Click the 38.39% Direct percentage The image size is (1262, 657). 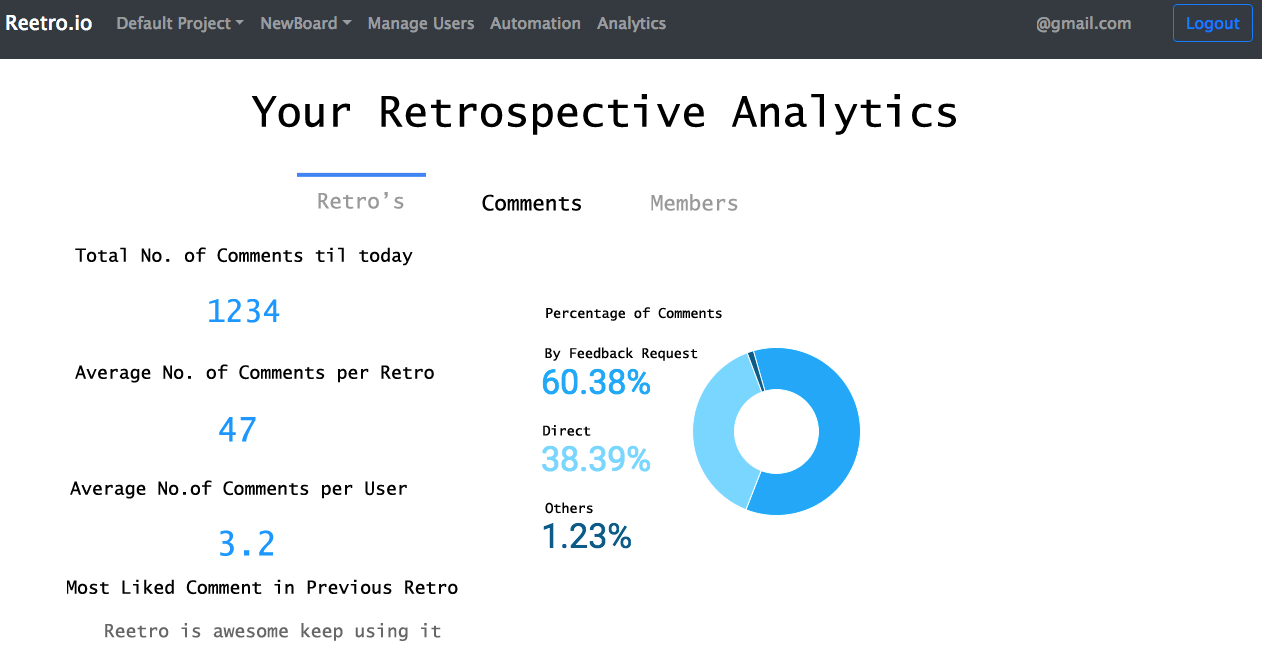[x=596, y=459]
